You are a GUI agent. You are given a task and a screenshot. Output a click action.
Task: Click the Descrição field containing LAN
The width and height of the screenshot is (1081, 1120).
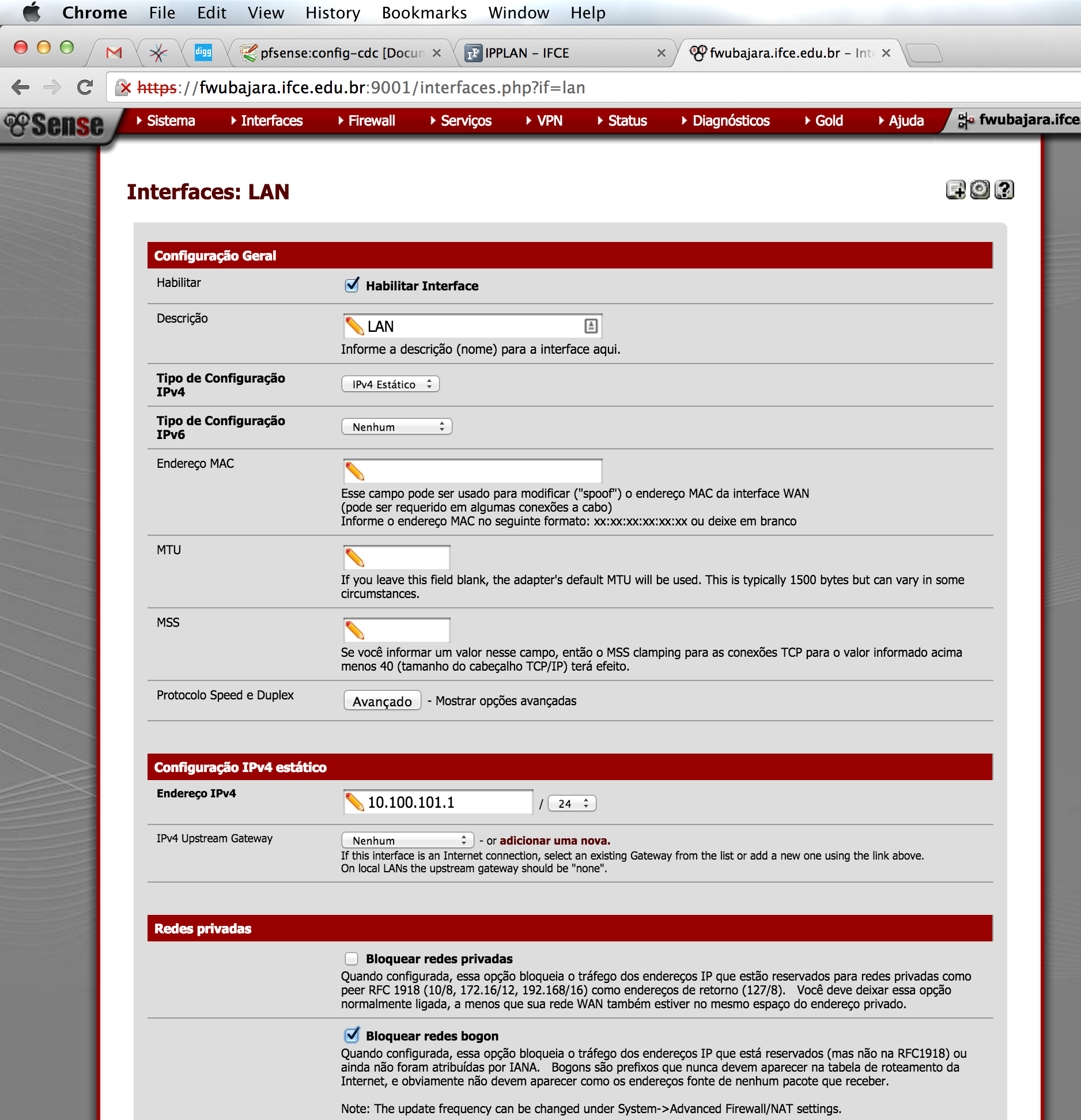pos(473,326)
